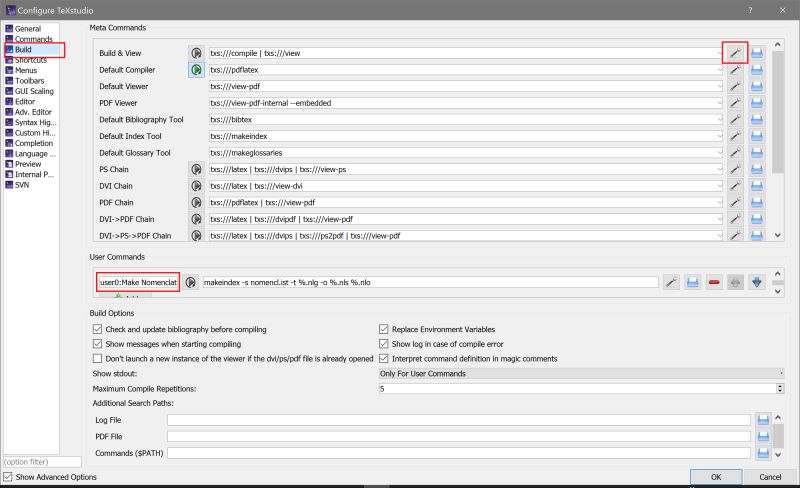Select SVN settings category
The height and width of the screenshot is (488, 800).
click(22, 185)
